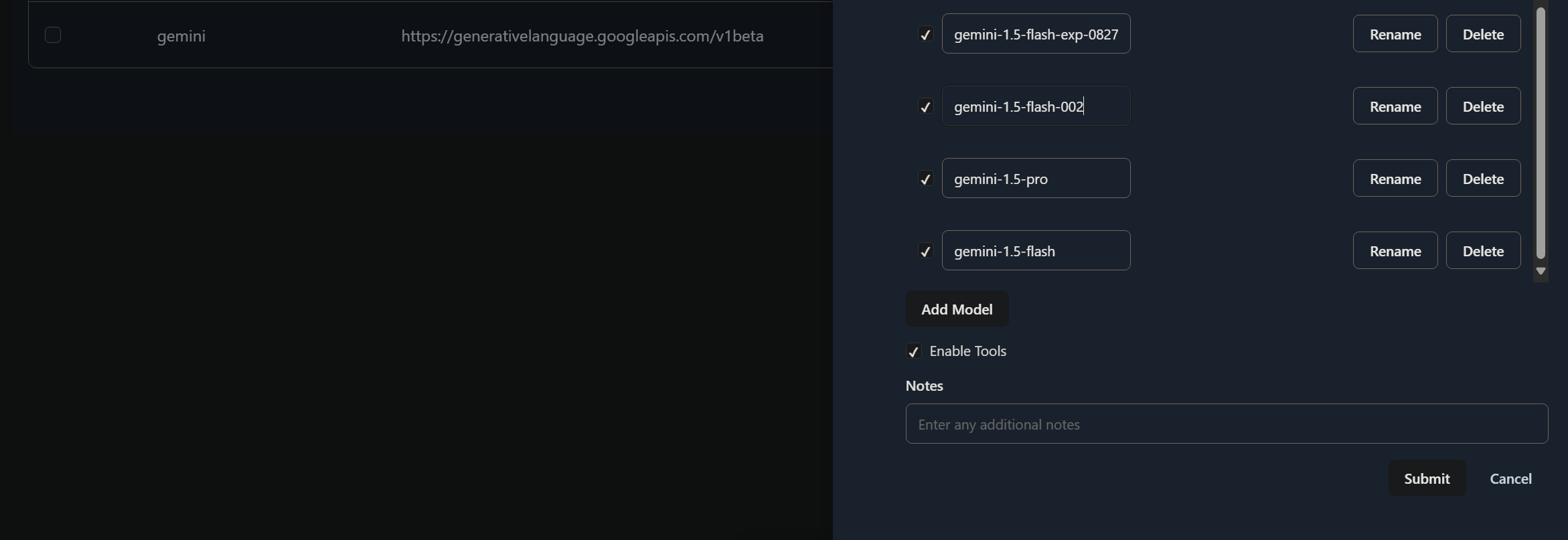Viewport: 1568px width, 540px height.
Task: Rename the gemini-1.5-pro model
Action: click(1395, 178)
